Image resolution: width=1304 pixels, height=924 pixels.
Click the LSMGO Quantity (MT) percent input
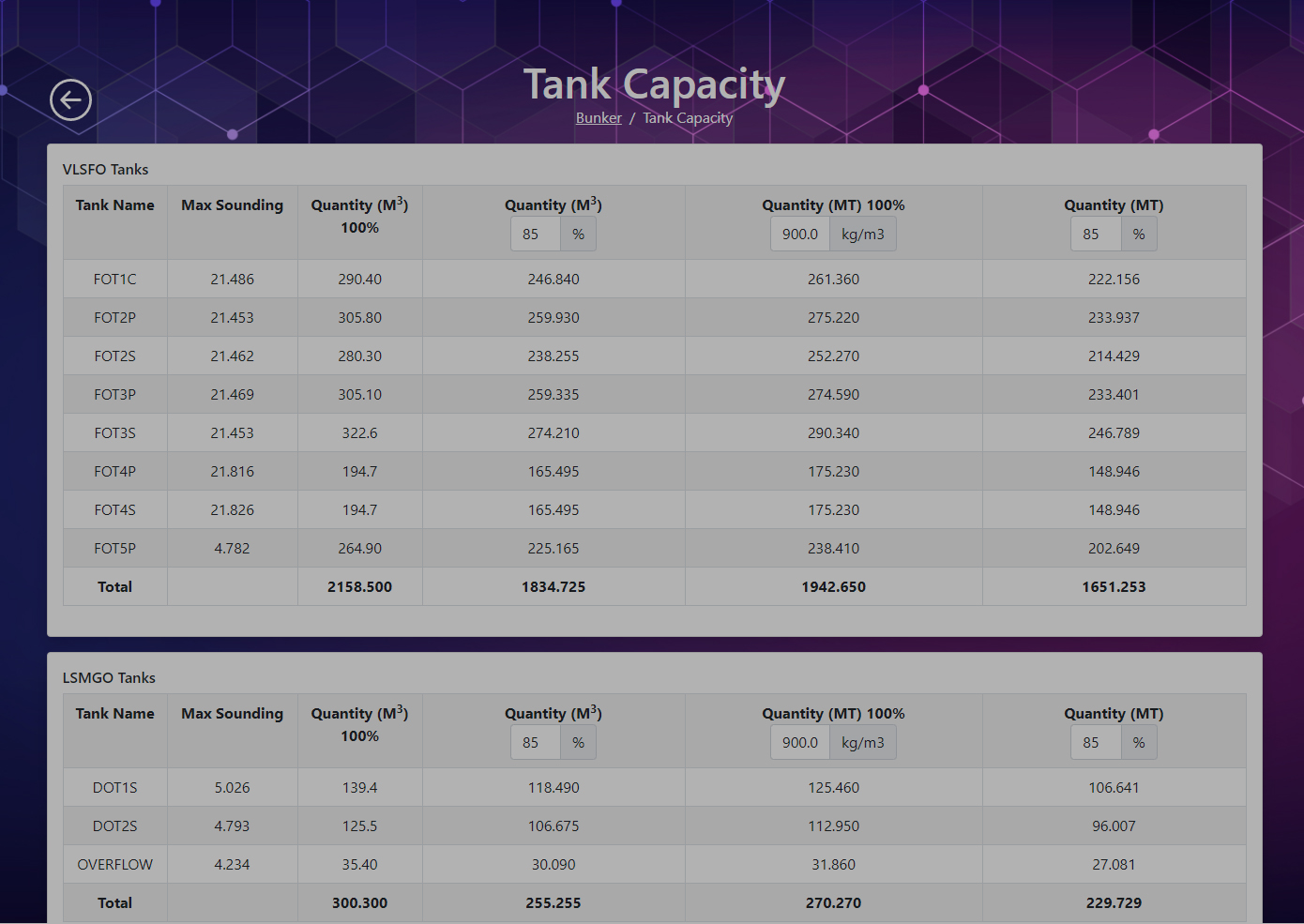(1096, 743)
